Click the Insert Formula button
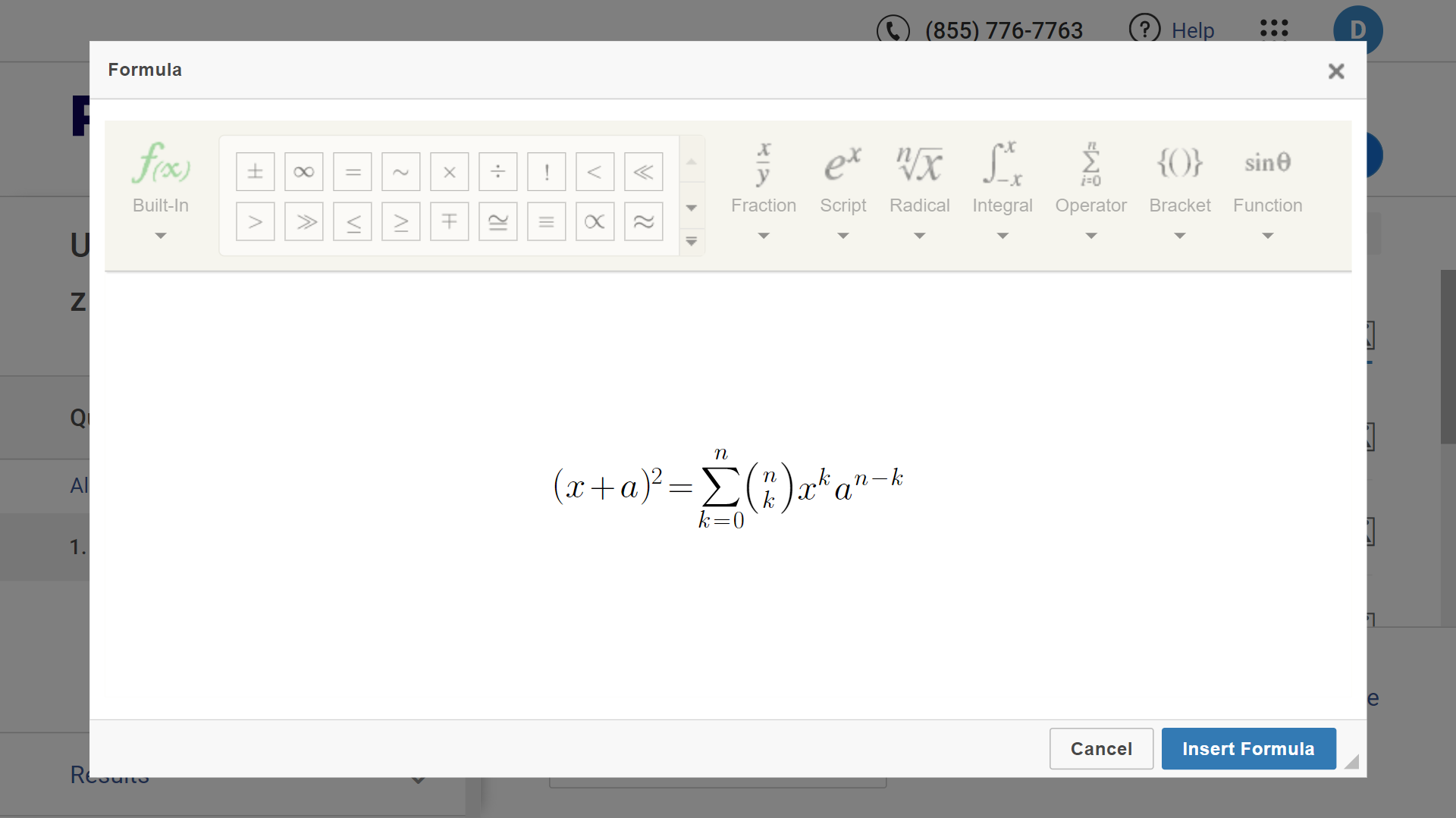Screen dimensions: 1456x818 pos(1248,749)
